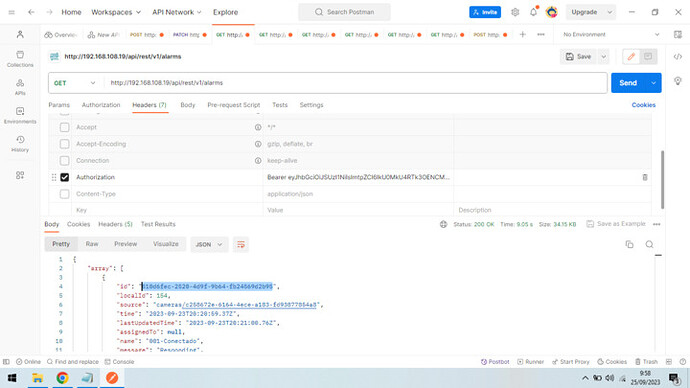Image resolution: width=690 pixels, height=388 pixels.
Task: Open the notifications bell
Action: (533, 12)
